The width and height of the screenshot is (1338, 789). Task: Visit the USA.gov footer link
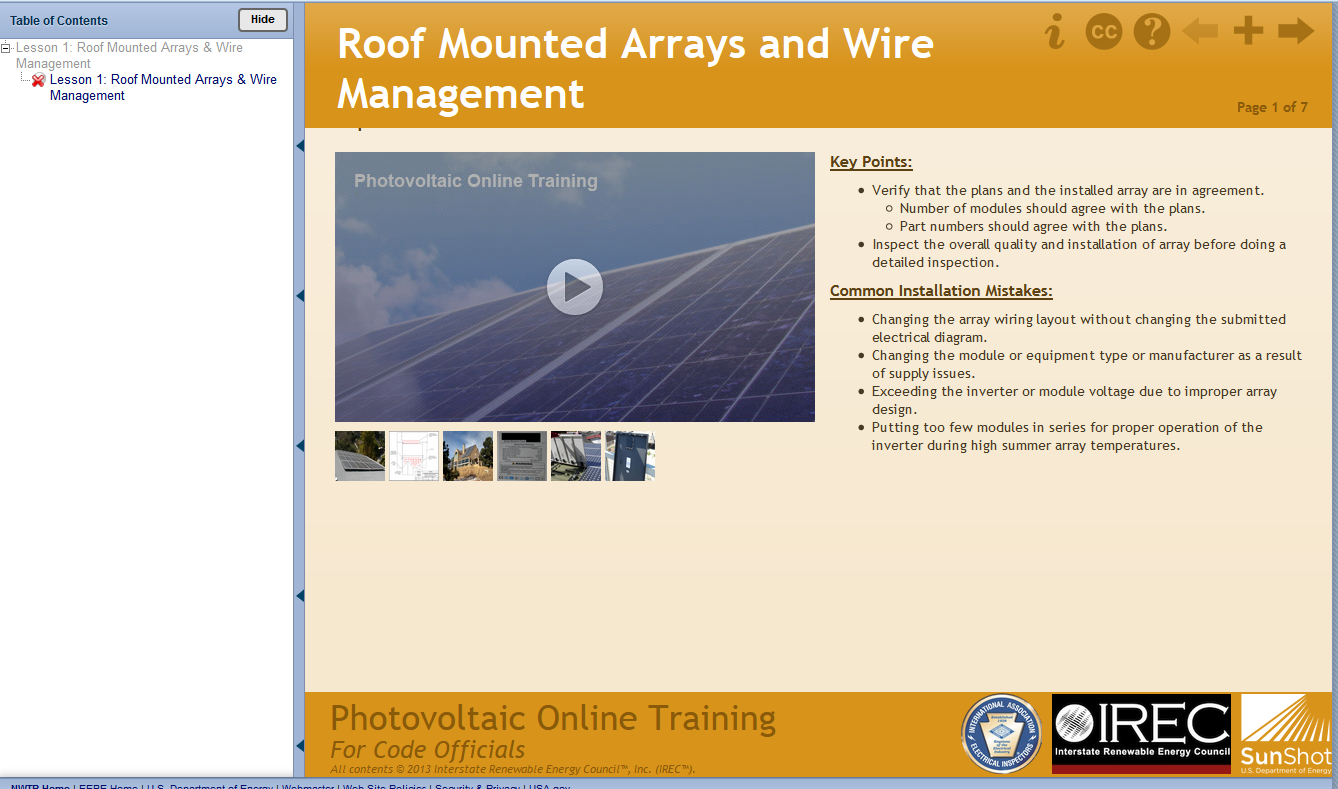point(545,786)
